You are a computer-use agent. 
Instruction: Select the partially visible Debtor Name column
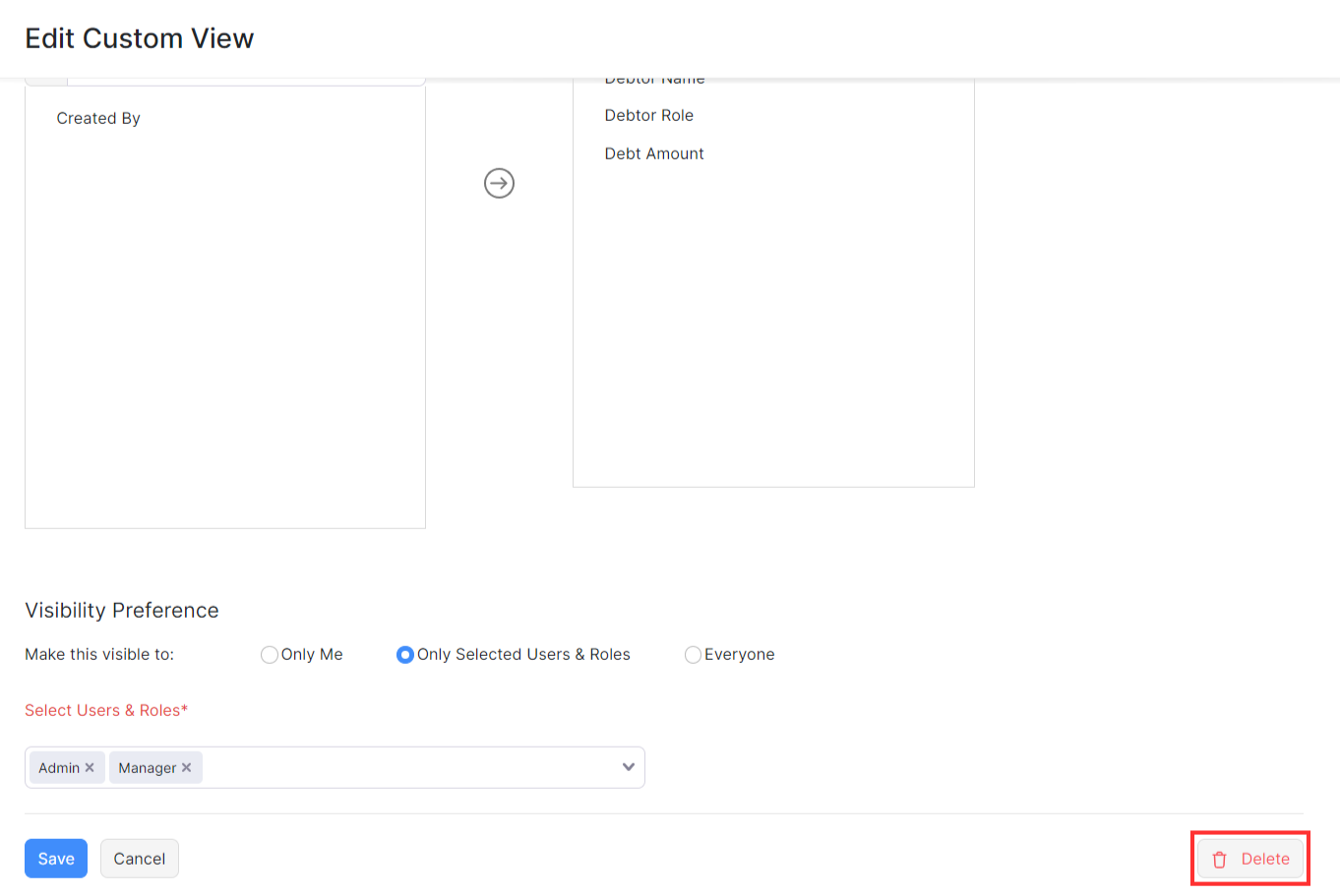click(654, 81)
